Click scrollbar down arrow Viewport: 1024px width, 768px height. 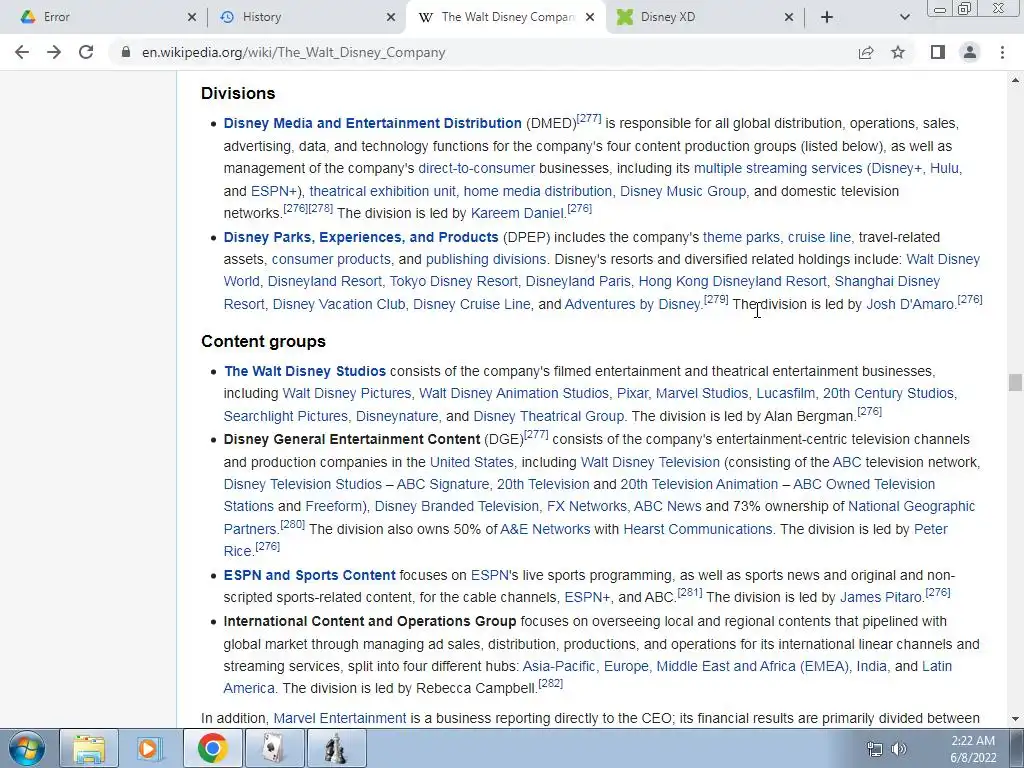1015,719
